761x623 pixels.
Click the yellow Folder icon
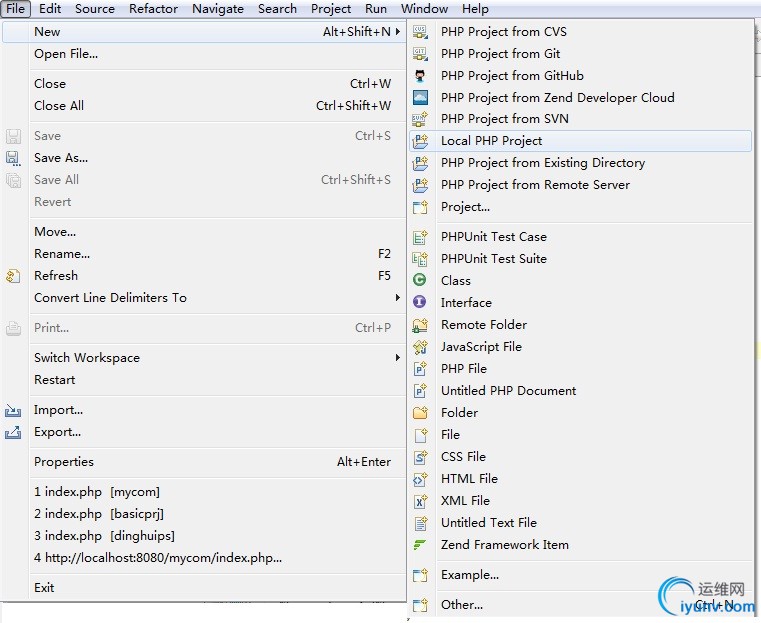point(420,412)
